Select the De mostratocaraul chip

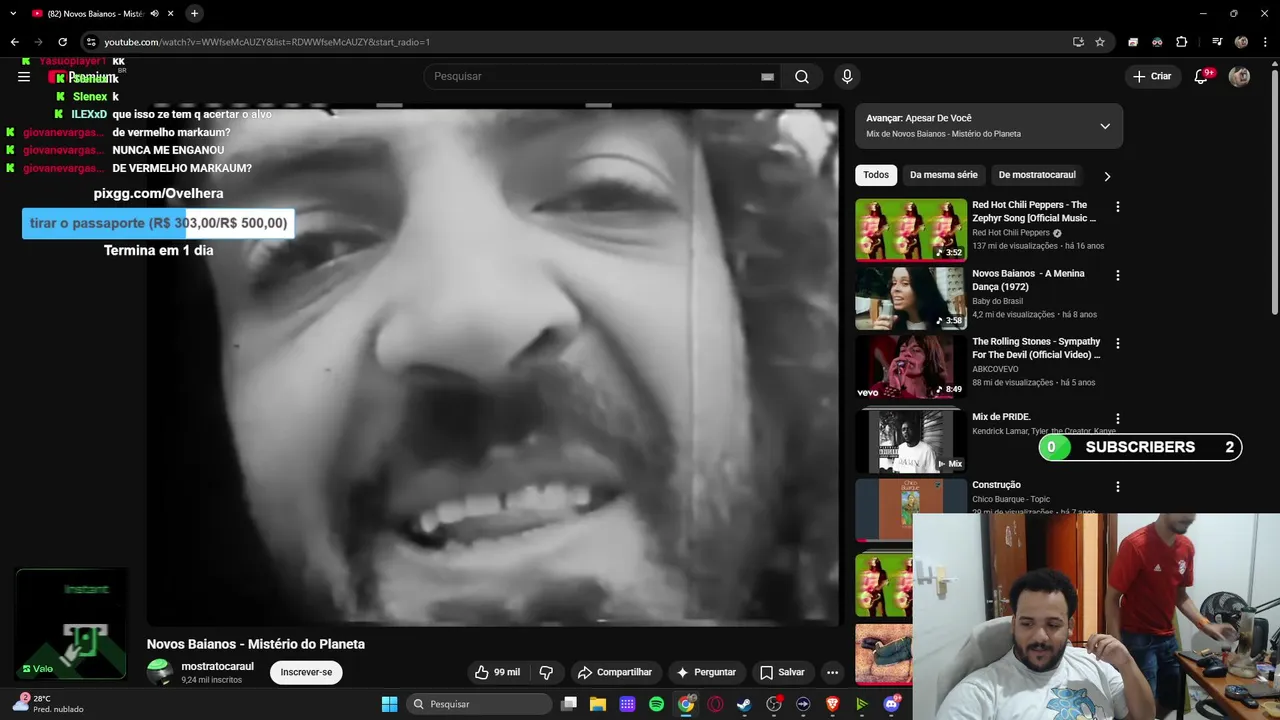[x=1037, y=175]
